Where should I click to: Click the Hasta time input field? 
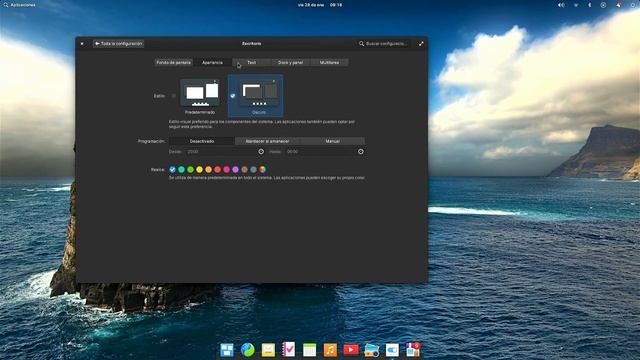(x=324, y=151)
